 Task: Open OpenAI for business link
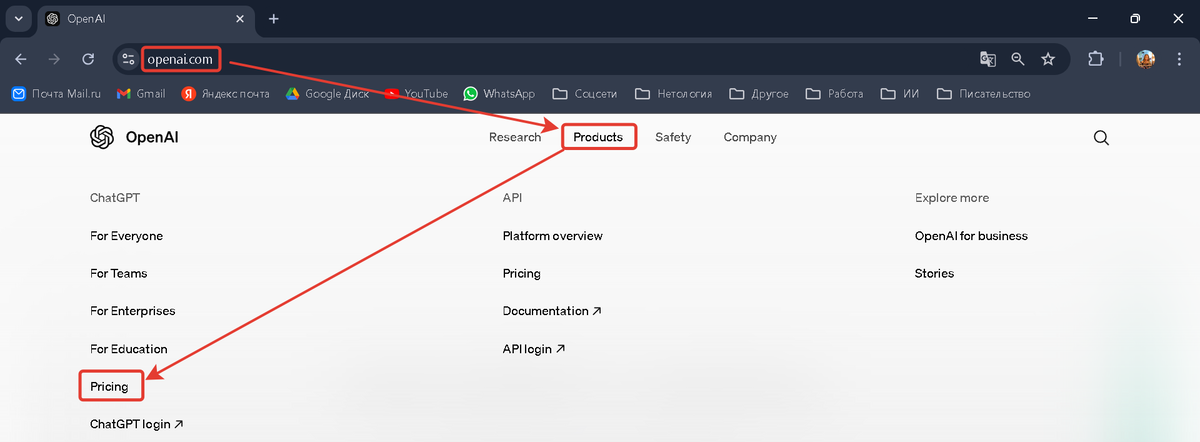tap(971, 236)
